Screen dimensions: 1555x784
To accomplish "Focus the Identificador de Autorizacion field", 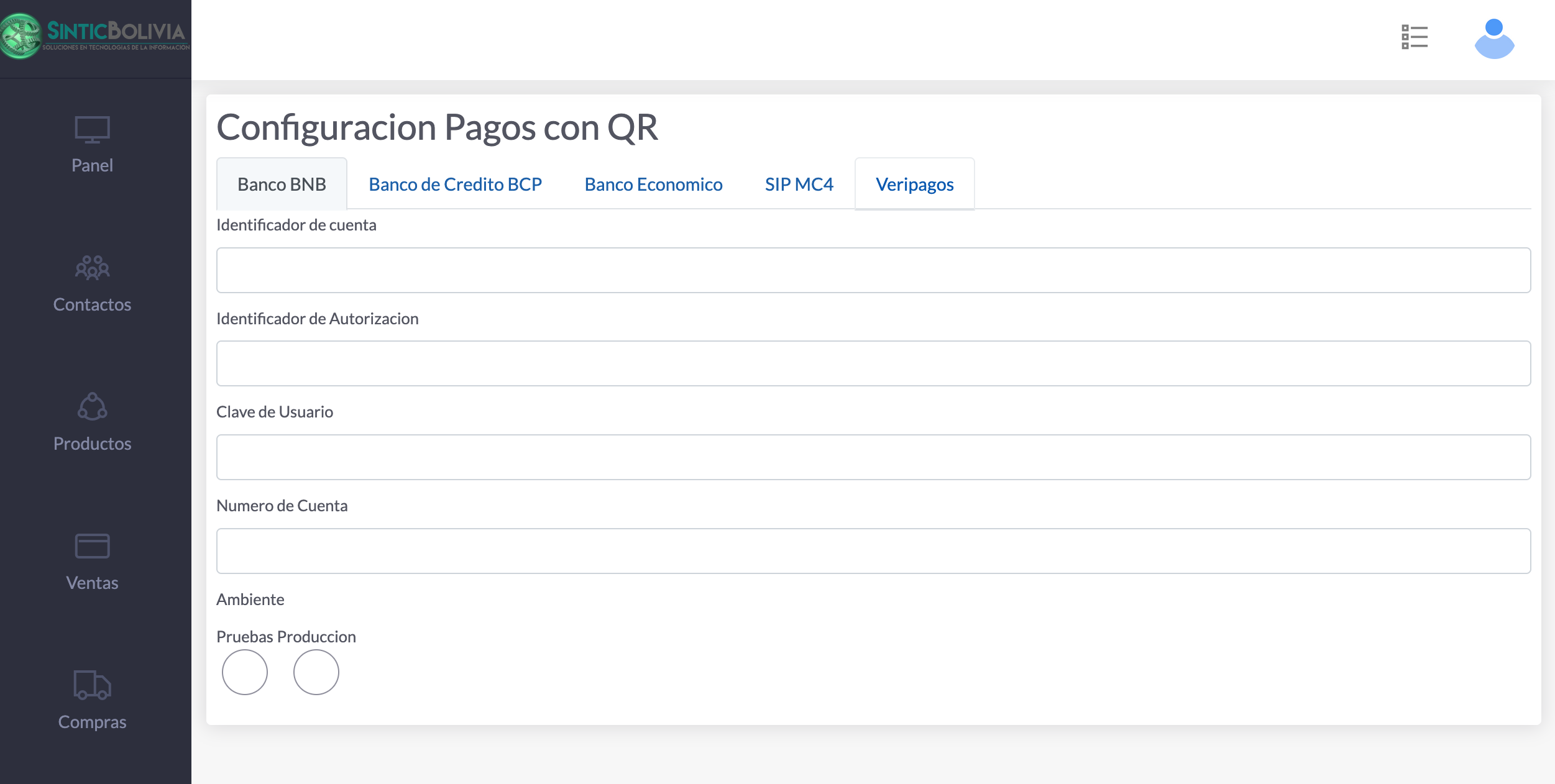I will (x=873, y=363).
